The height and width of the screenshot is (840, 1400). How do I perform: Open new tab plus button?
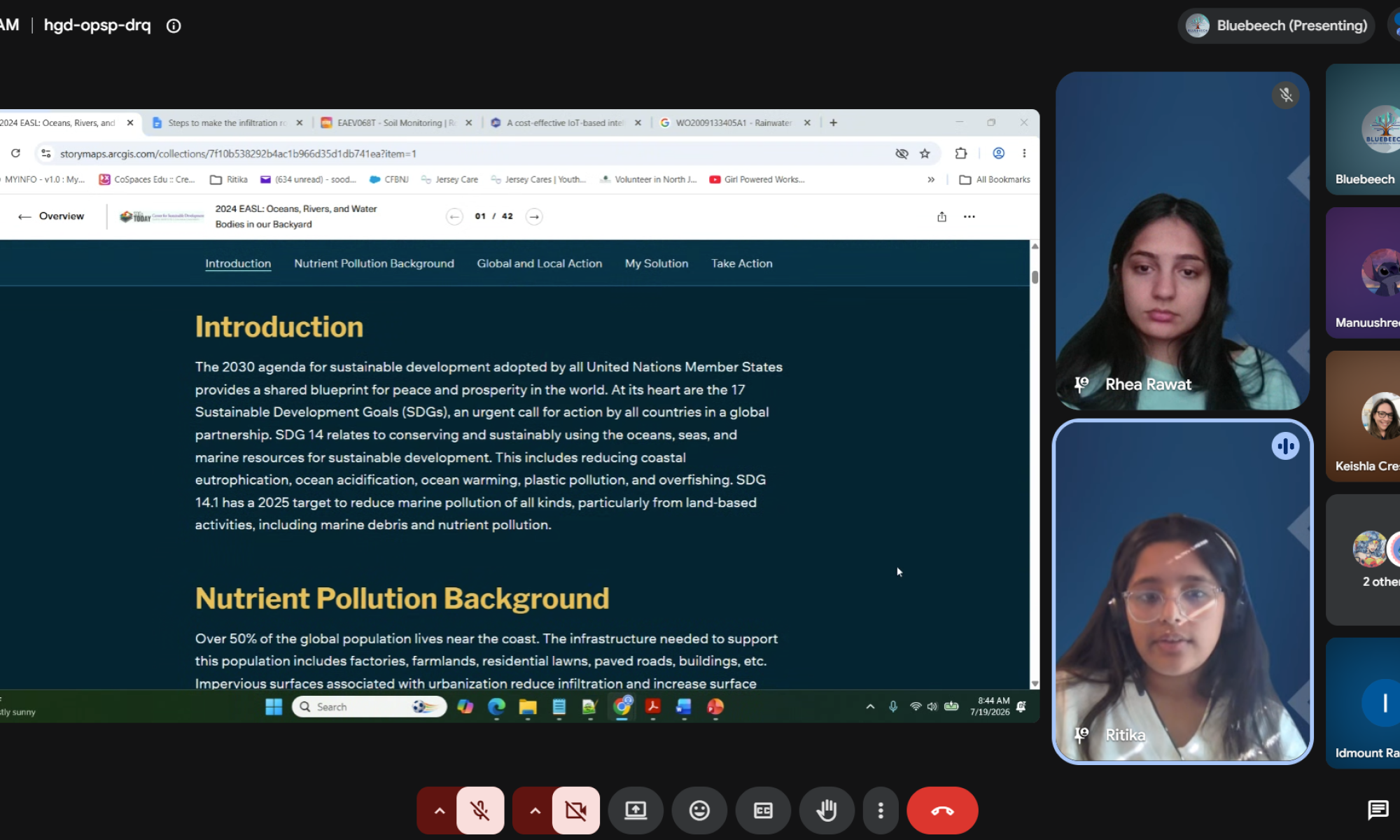point(833,122)
